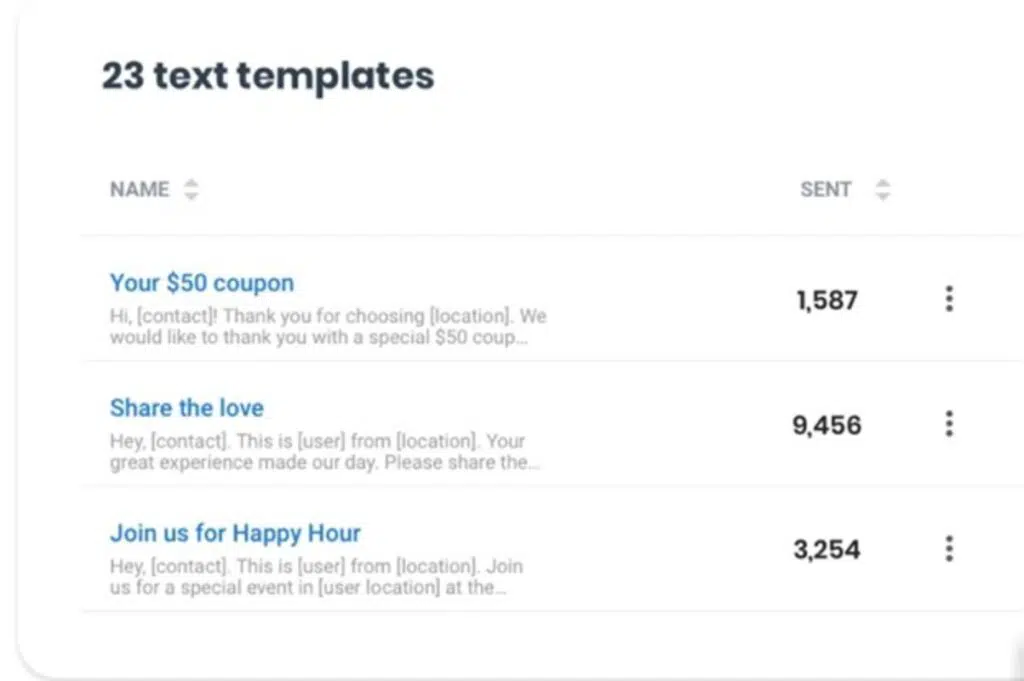The width and height of the screenshot is (1024, 681).
Task: Click the upward sort arrow on NAME column
Action: tap(190, 183)
